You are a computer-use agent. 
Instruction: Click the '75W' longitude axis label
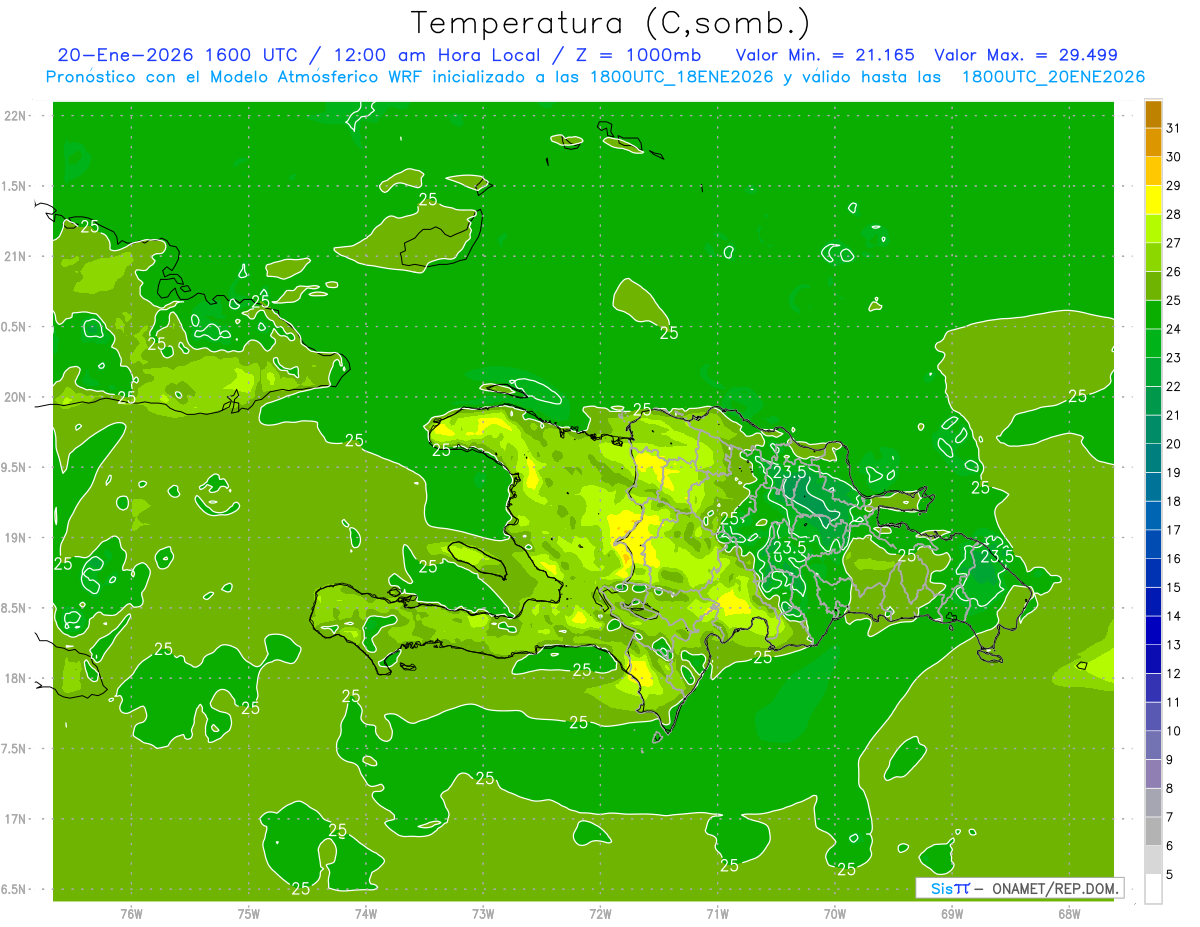tap(248, 914)
